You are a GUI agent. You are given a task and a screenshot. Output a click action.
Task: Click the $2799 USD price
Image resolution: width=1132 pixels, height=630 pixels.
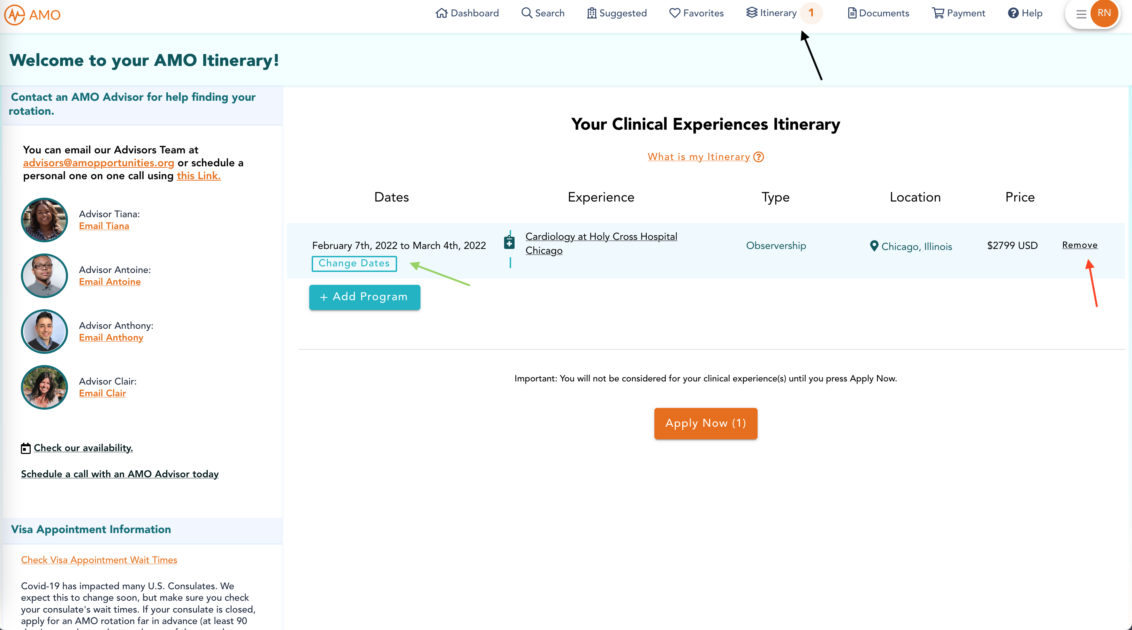pyautogui.click(x=1012, y=246)
